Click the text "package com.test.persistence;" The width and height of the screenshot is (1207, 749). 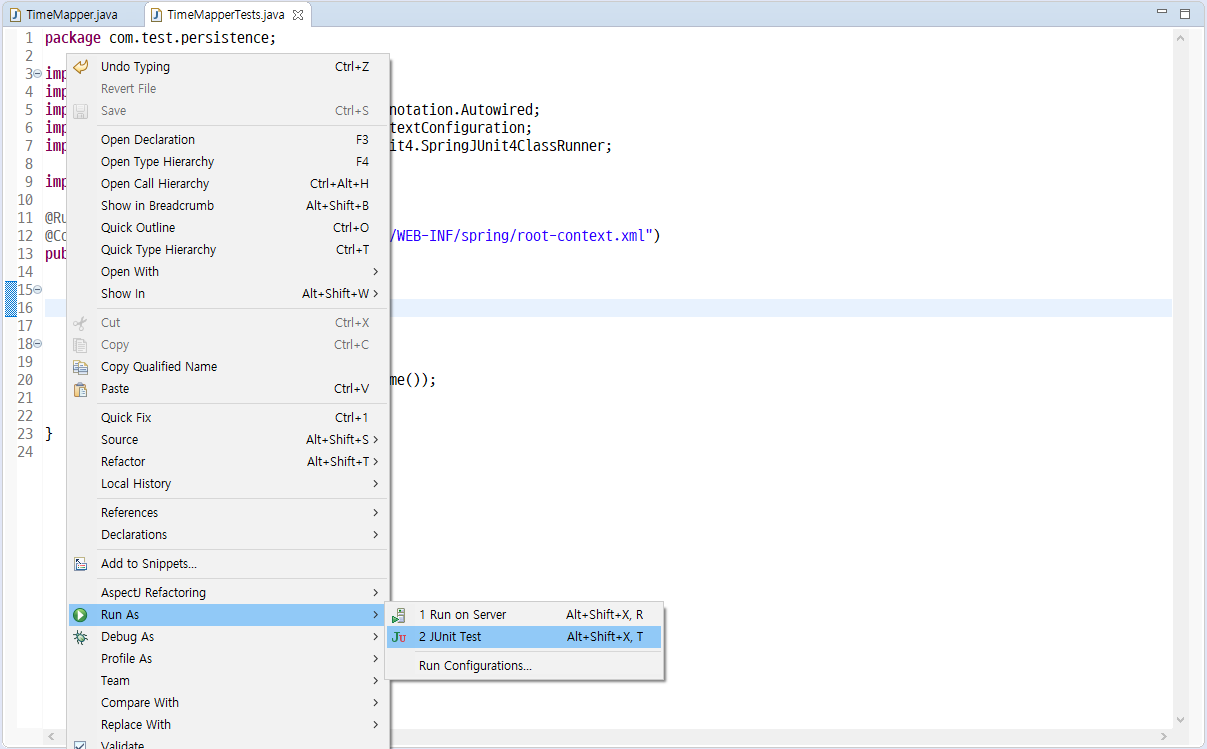tap(160, 38)
